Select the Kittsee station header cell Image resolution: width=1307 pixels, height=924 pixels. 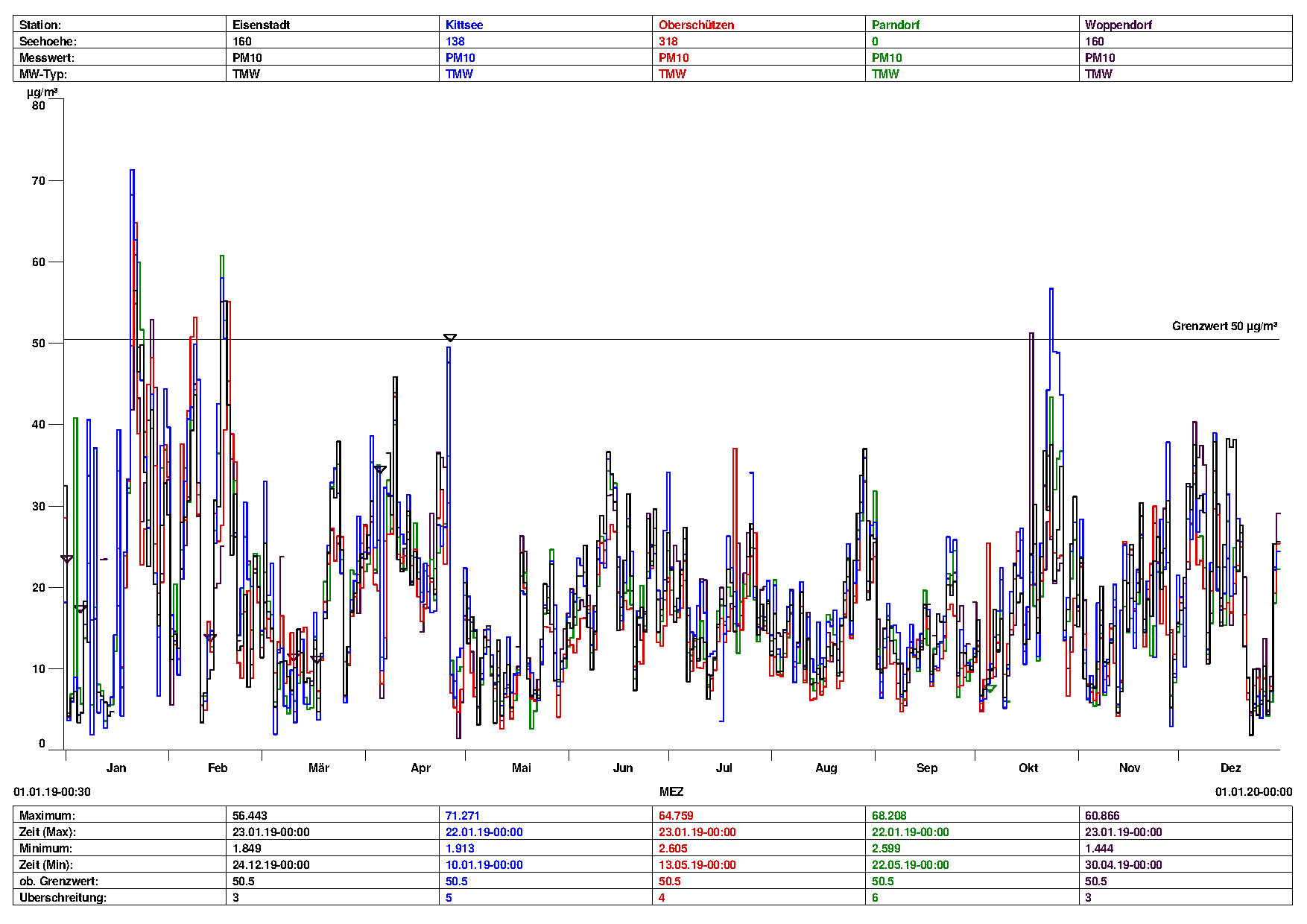546,25
